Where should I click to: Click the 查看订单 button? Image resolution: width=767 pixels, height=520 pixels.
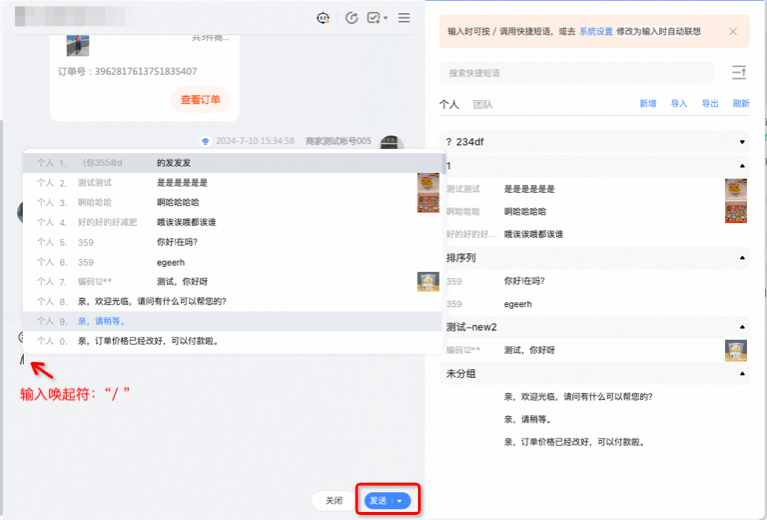tap(201, 100)
